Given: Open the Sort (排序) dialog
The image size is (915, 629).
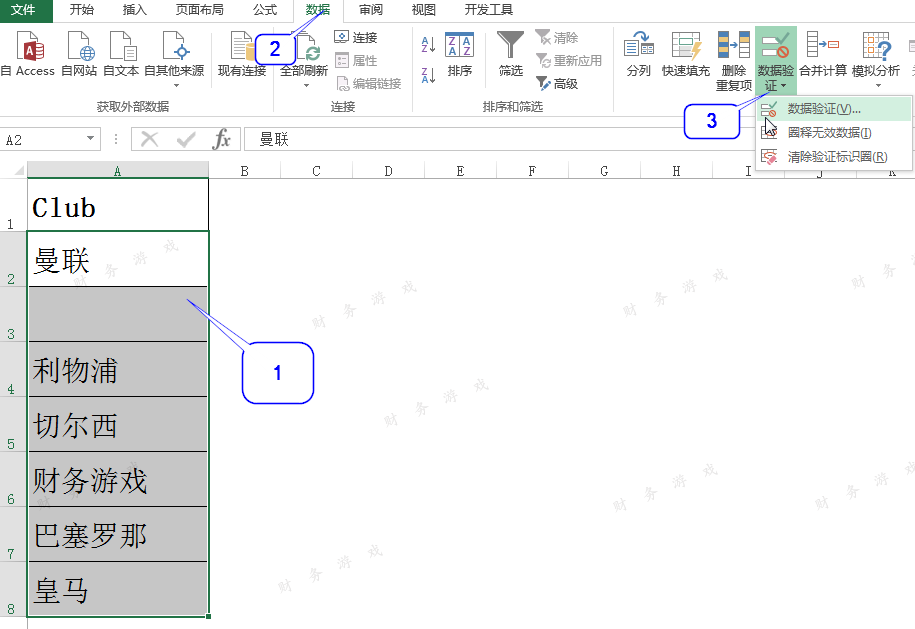Looking at the screenshot, I should coord(459,54).
